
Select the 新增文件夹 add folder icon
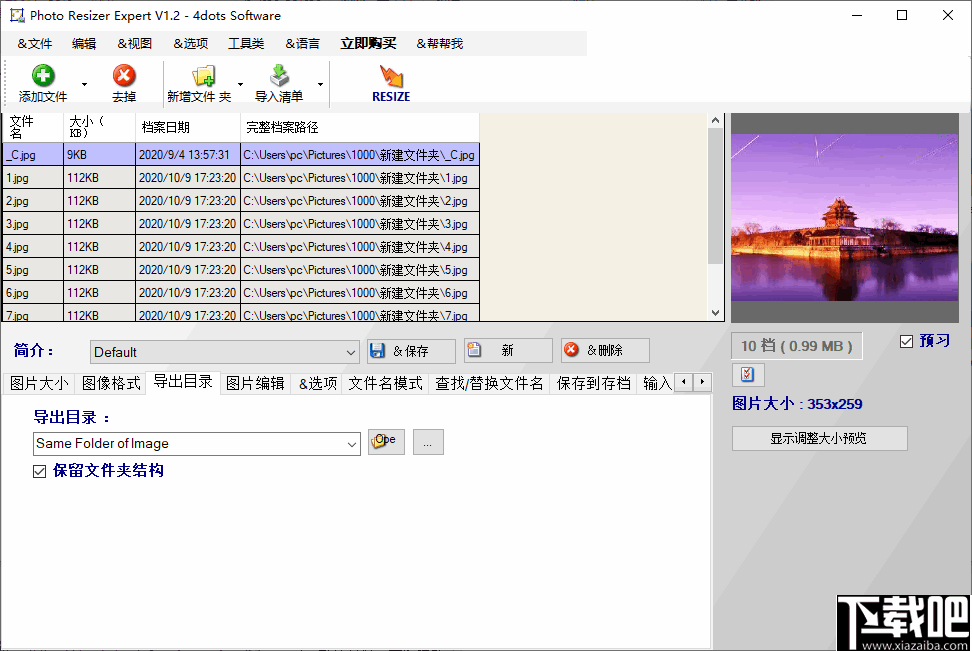[205, 76]
